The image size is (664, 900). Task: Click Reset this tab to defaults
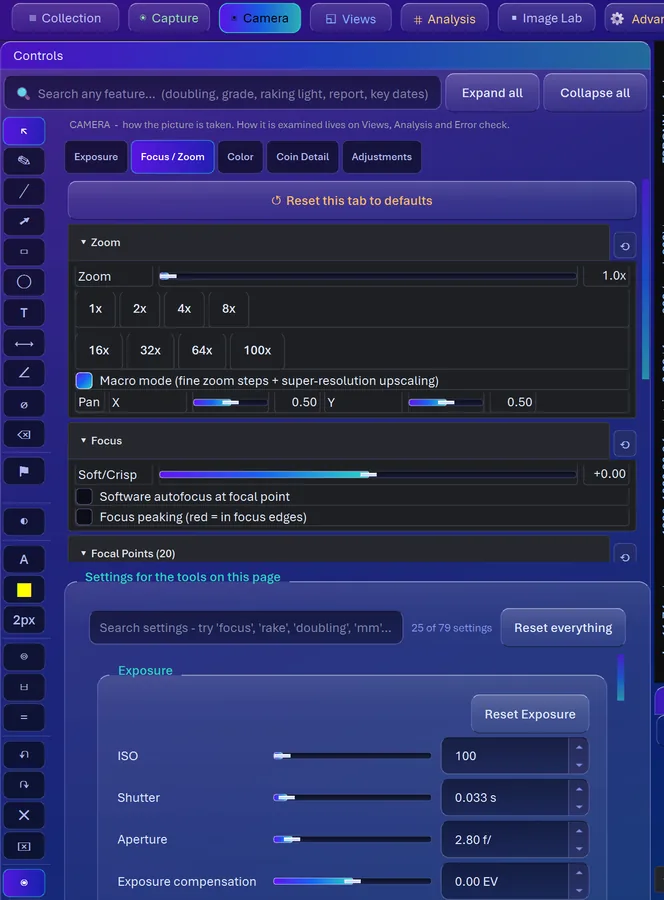(x=352, y=200)
